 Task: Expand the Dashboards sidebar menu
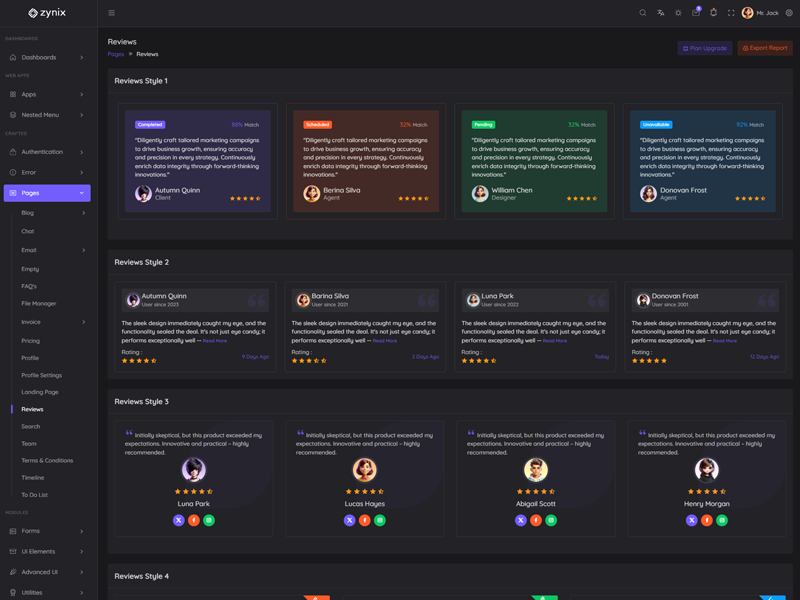[47, 57]
